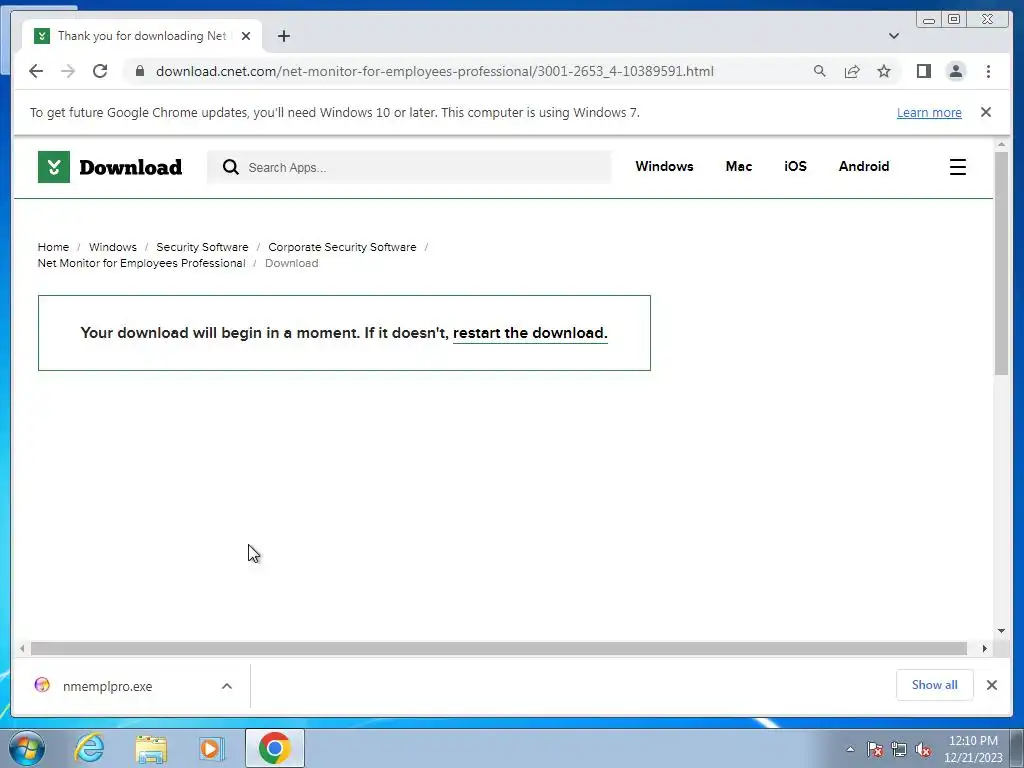Dismiss the Chrome update notice

pos(986,112)
